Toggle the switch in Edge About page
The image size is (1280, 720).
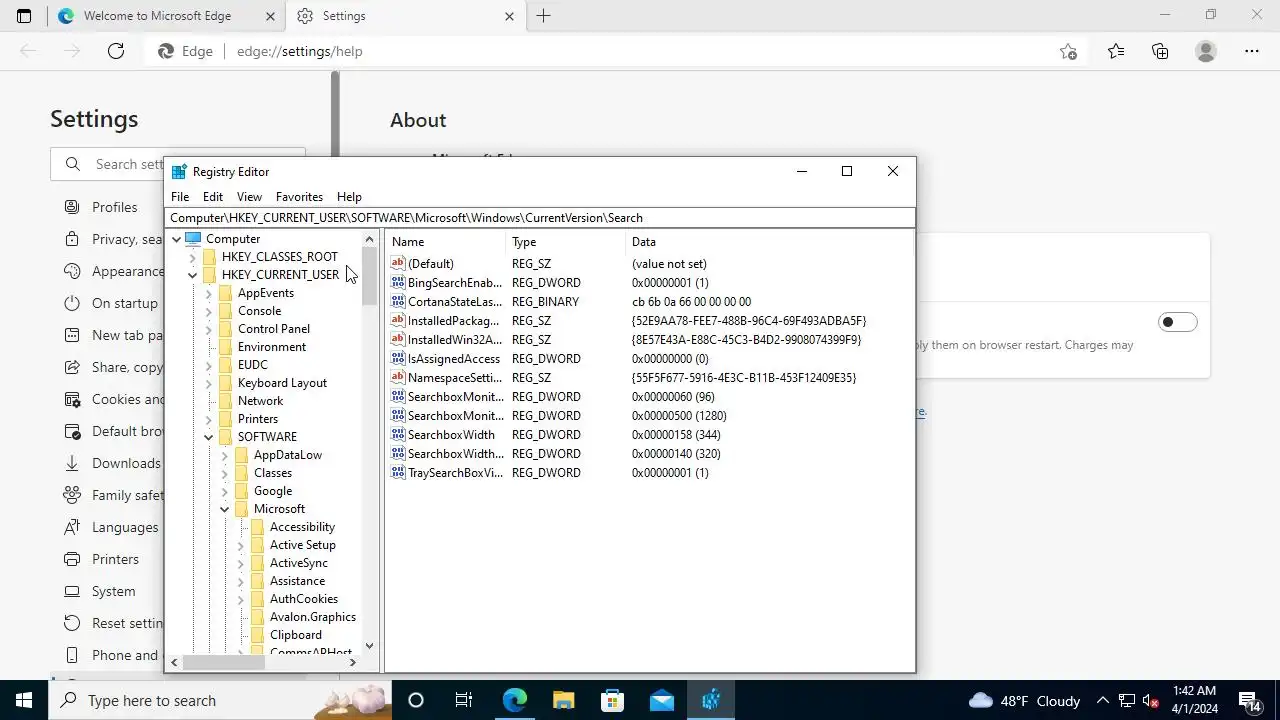click(x=1177, y=322)
